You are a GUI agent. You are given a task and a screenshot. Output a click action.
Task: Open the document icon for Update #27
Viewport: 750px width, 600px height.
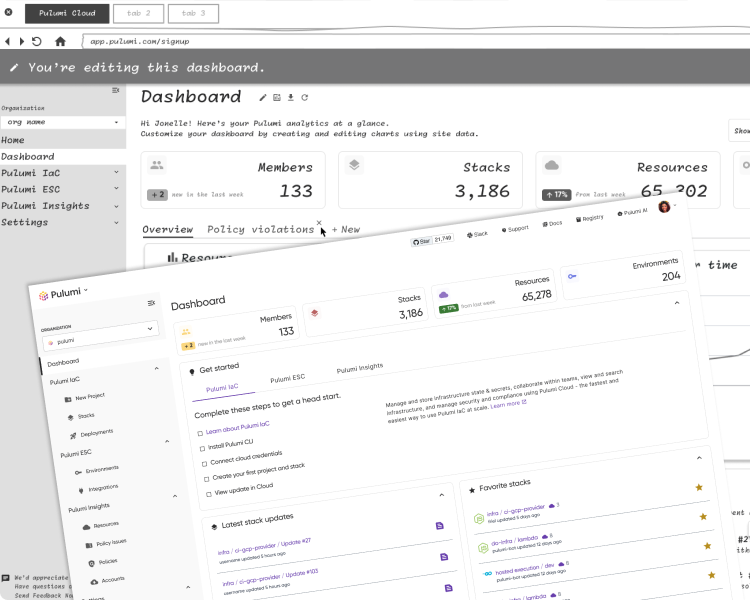click(x=440, y=526)
